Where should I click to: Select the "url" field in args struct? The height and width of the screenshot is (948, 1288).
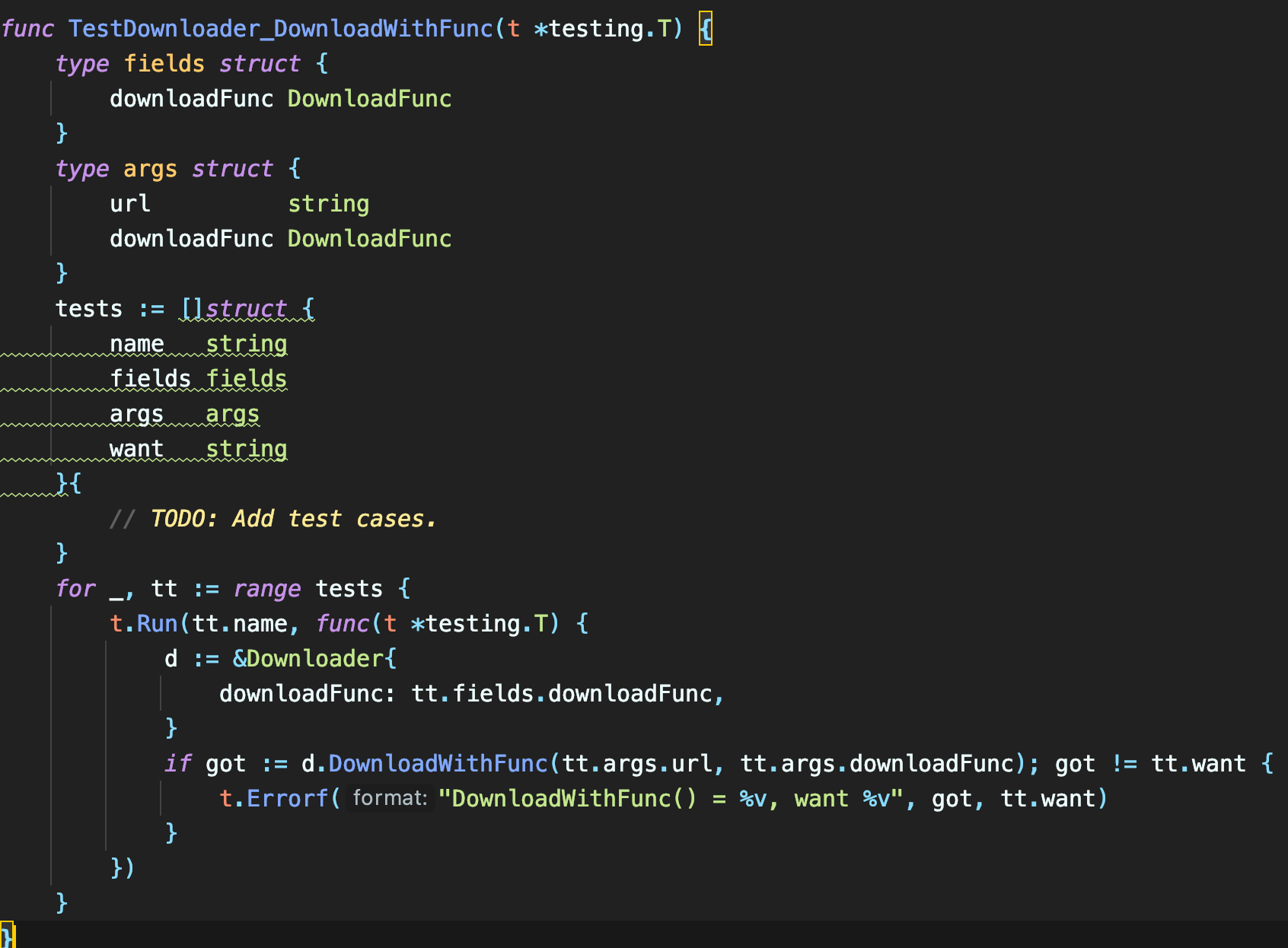[129, 204]
